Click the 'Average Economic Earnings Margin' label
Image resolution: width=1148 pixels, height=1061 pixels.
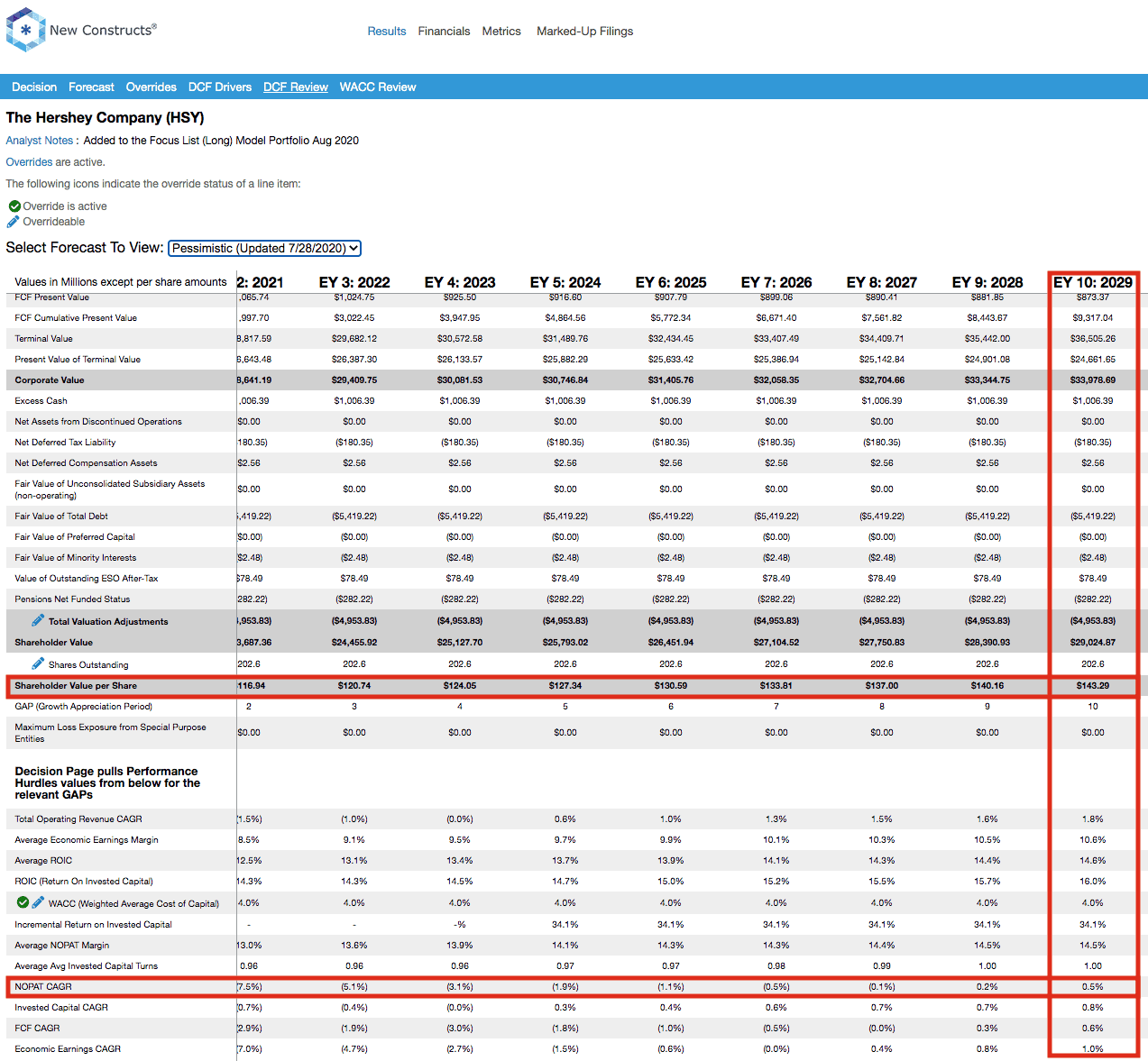(x=87, y=840)
